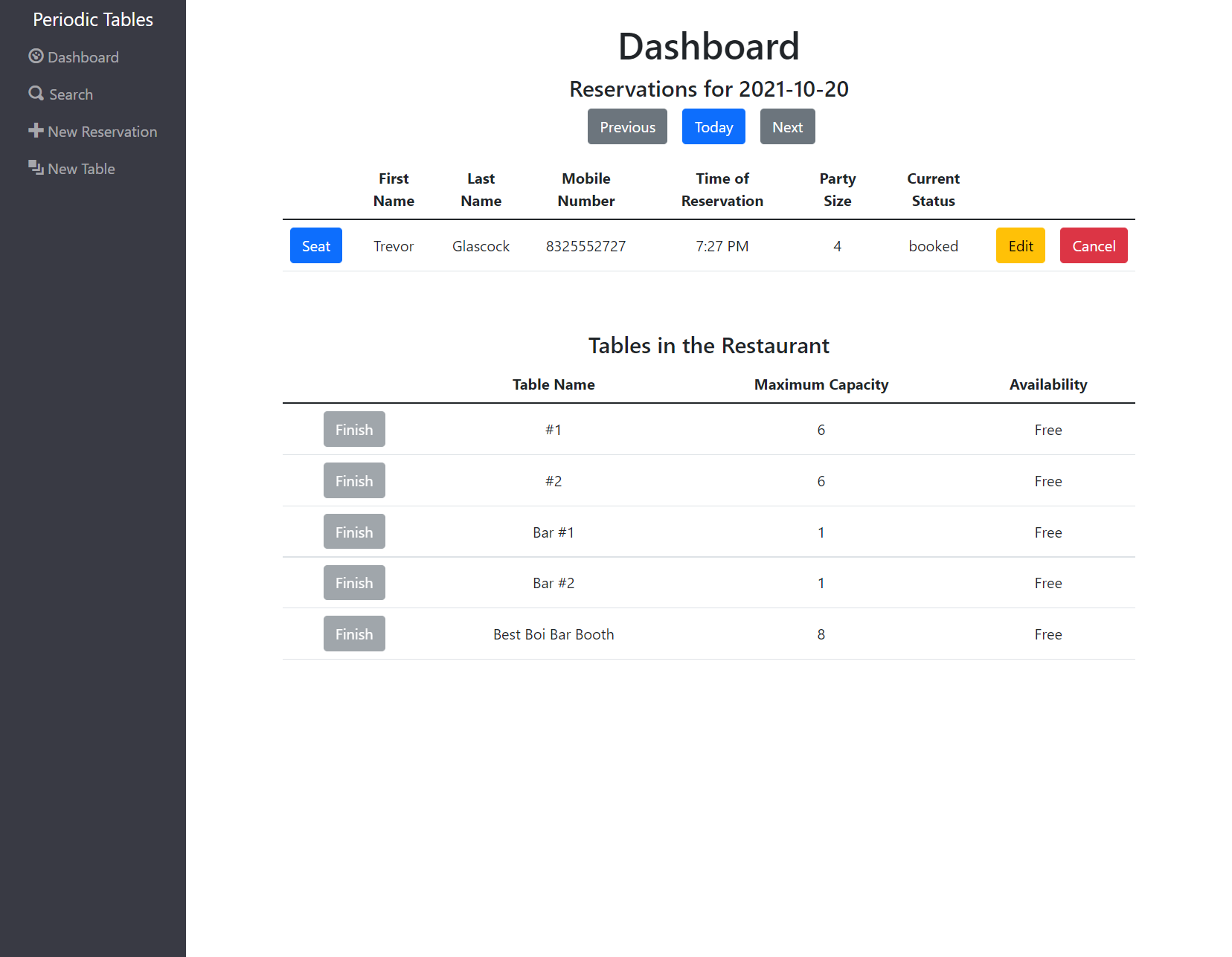Select the Search magnifier icon

pyautogui.click(x=36, y=93)
